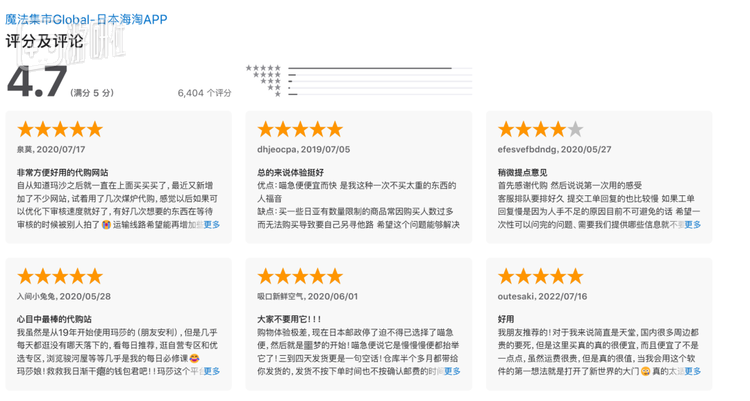
Task: Click the five-star rating distribution bar
Action: (380, 67)
